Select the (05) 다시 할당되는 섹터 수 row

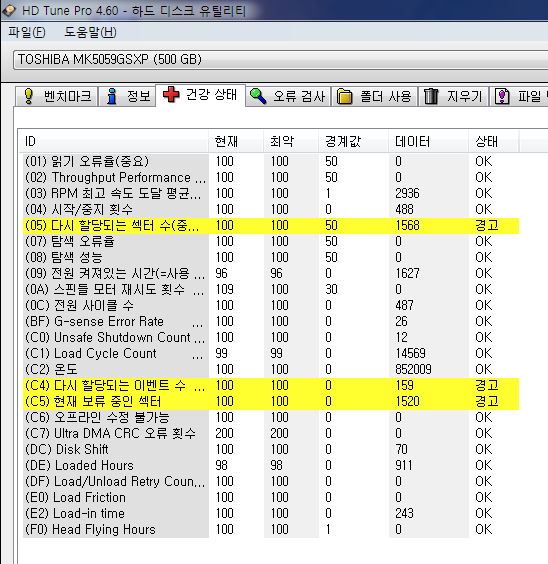pyautogui.click(x=271, y=226)
